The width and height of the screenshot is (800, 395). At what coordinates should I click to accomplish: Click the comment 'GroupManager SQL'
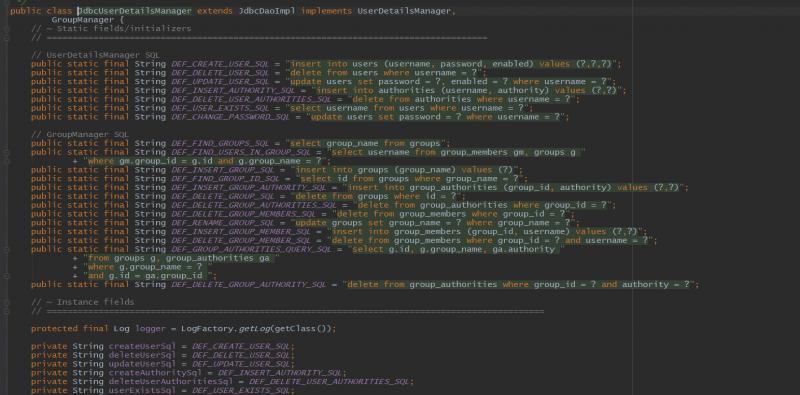[x=88, y=135]
